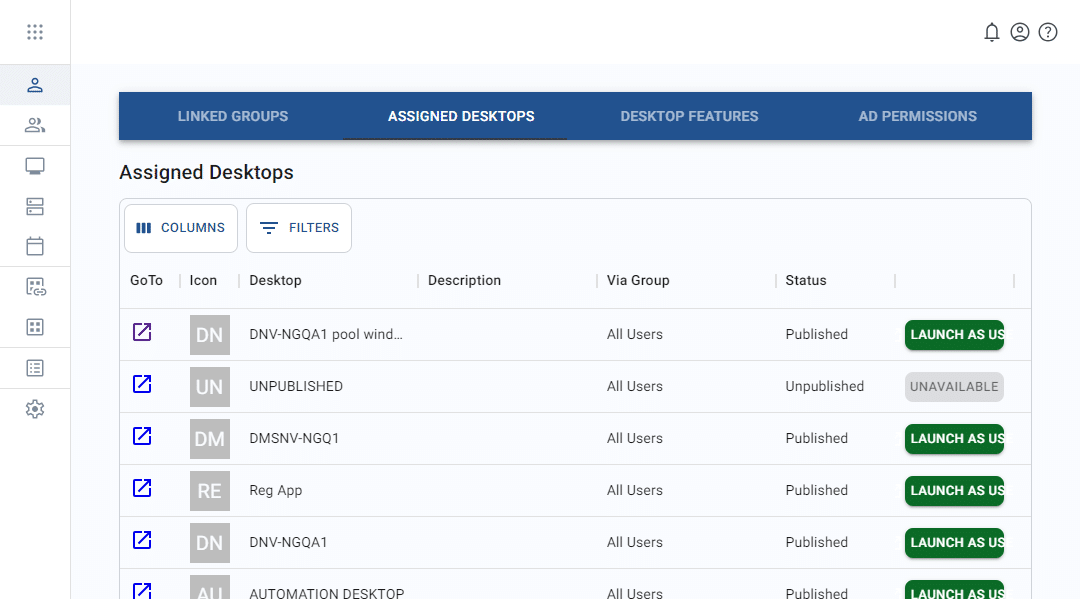Open the Settings gear in the sidebar
Viewport: 1080px width, 599px height.
point(35,408)
